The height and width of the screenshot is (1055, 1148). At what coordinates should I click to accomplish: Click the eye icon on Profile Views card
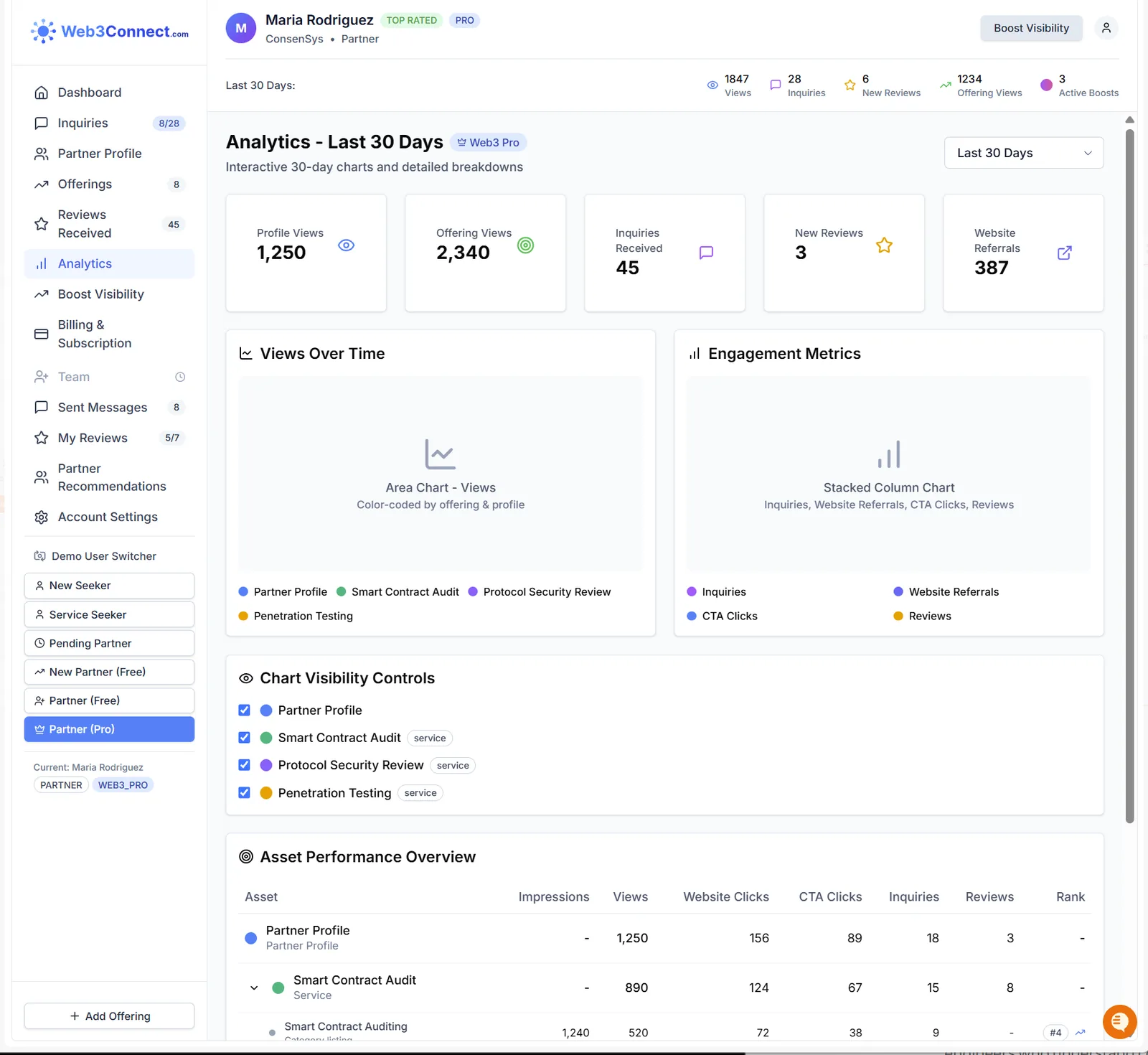tap(346, 245)
